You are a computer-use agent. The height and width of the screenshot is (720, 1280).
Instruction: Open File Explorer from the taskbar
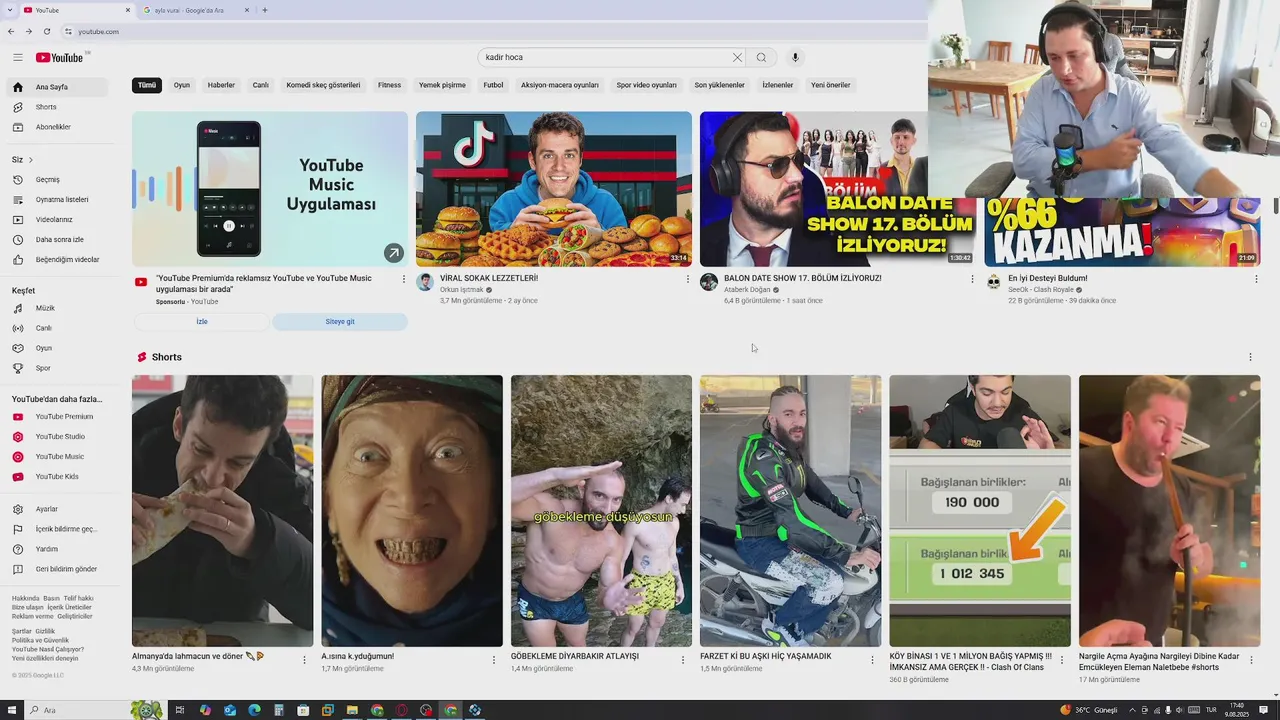352,710
